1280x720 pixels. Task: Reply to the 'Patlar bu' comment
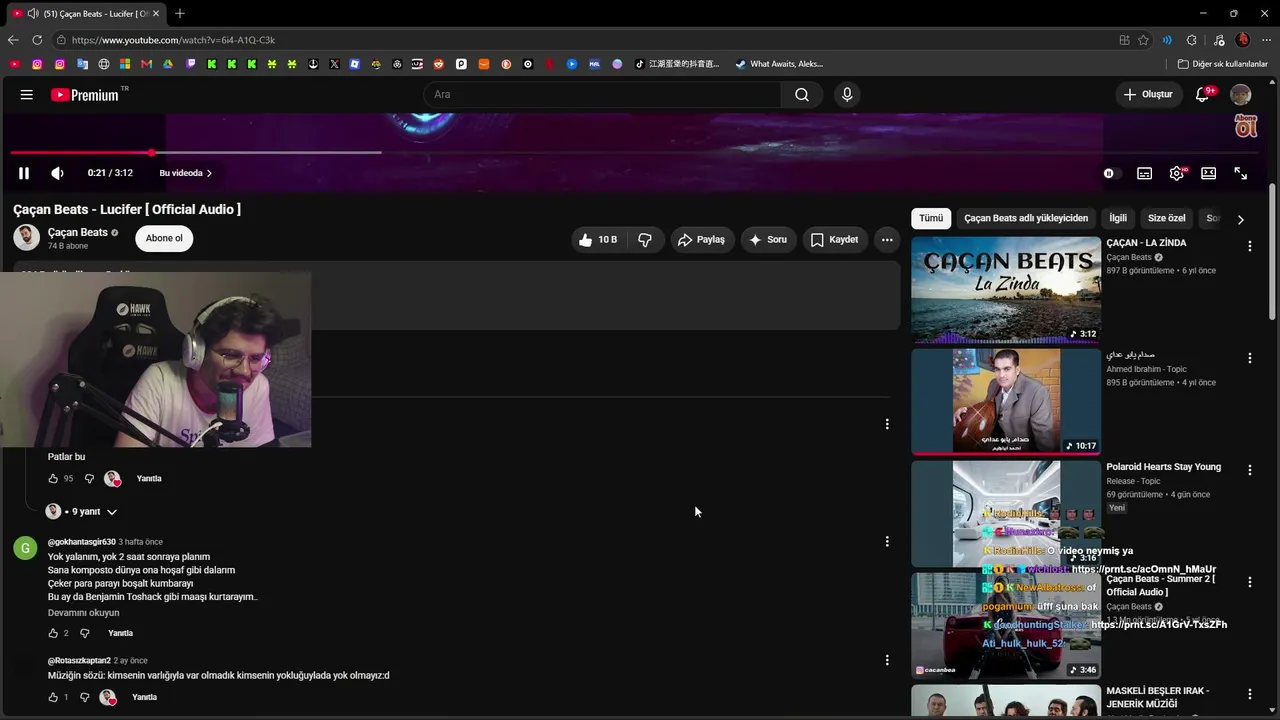pyautogui.click(x=149, y=479)
